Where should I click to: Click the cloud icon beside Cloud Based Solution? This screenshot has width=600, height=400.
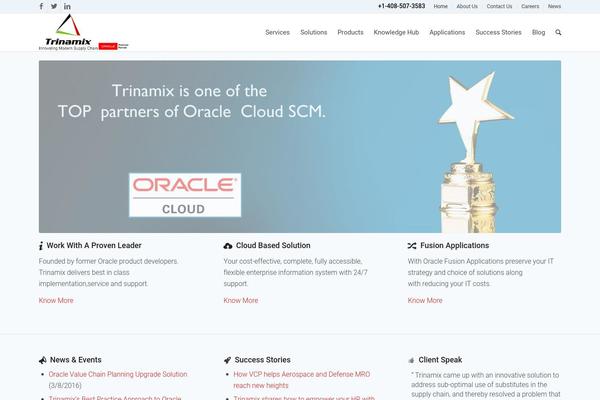[228, 246]
